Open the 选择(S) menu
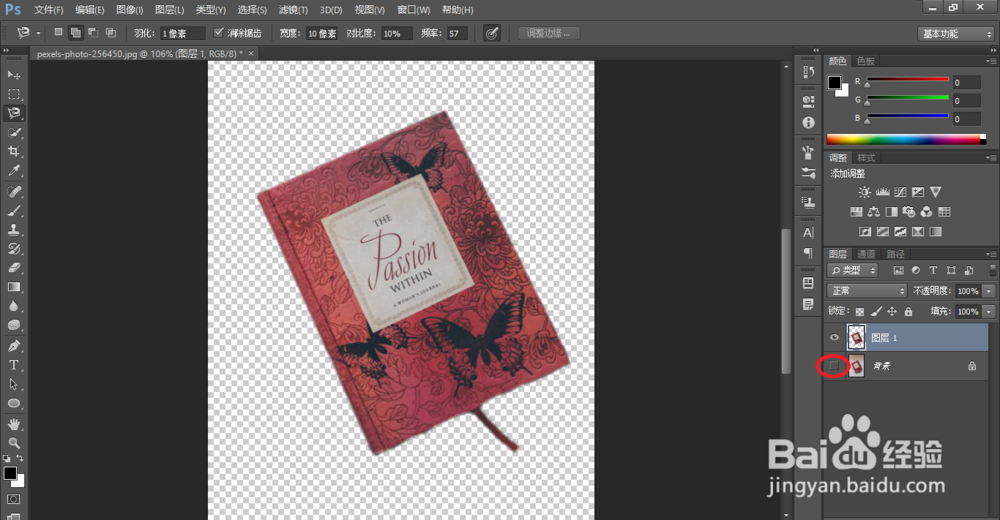The height and width of the screenshot is (520, 1000). [x=252, y=10]
